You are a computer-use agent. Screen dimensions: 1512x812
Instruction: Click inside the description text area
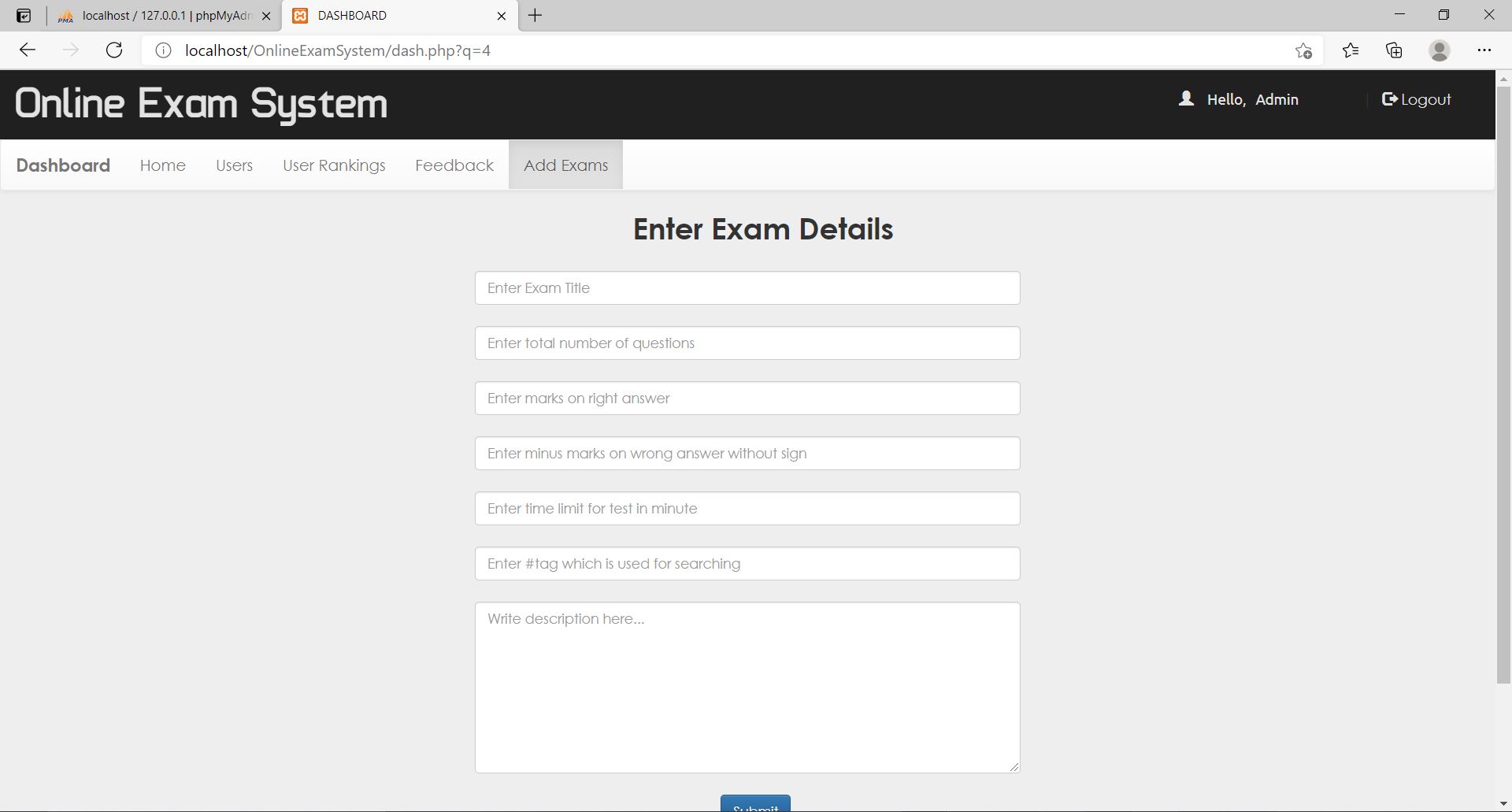(x=747, y=688)
